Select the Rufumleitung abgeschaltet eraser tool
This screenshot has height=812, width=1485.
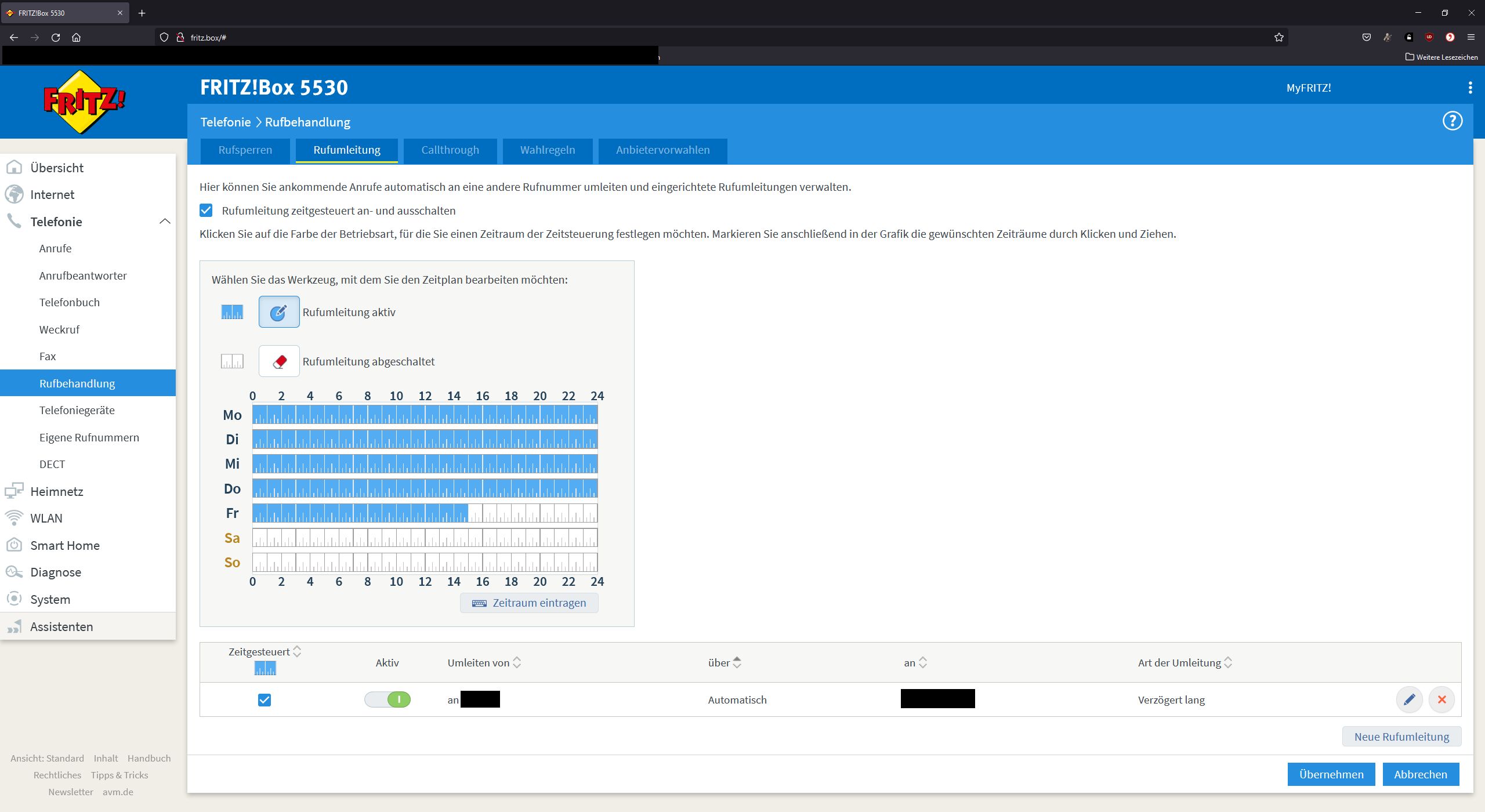point(278,361)
